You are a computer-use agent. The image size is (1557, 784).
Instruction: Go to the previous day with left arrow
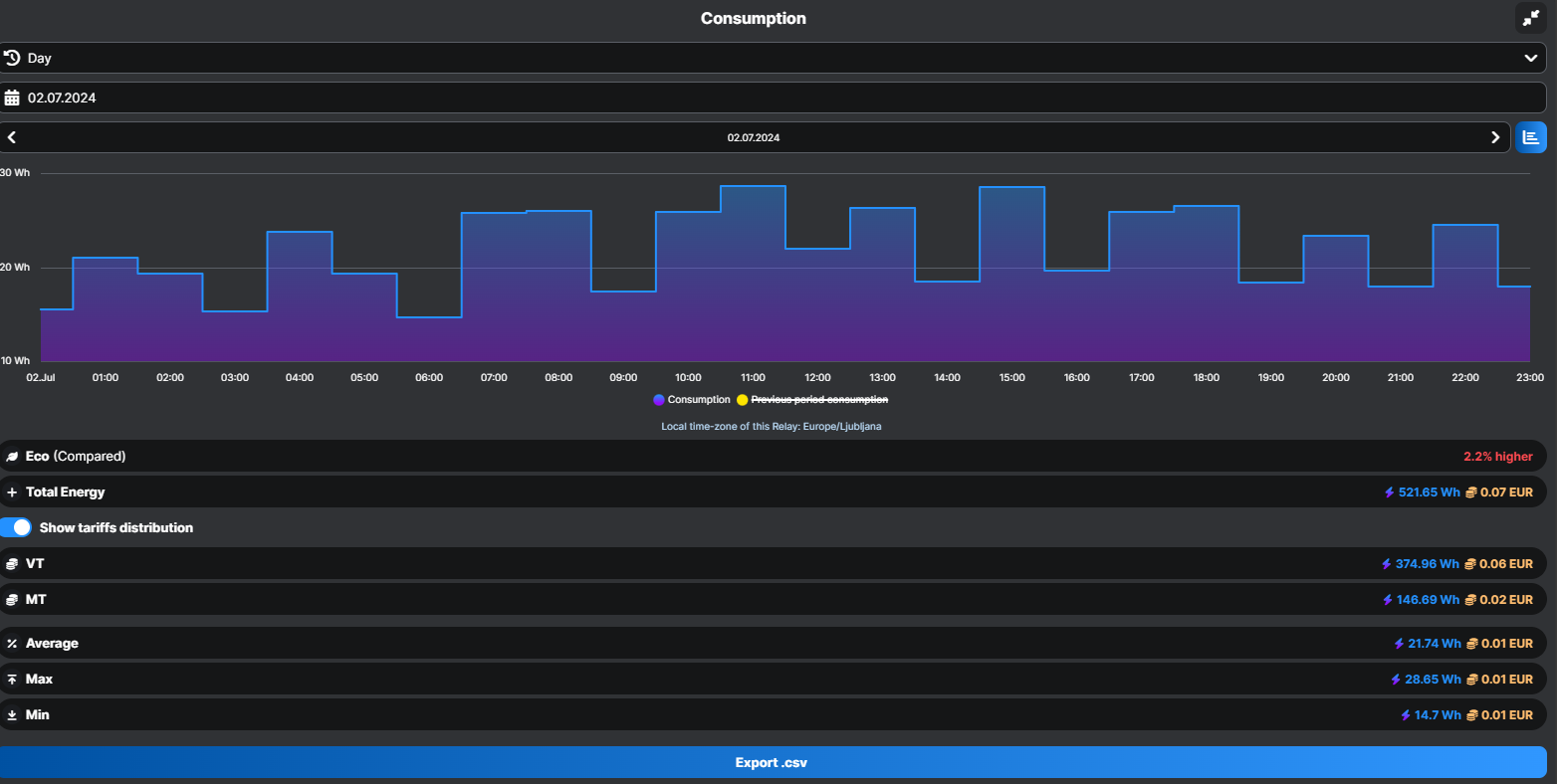point(12,137)
